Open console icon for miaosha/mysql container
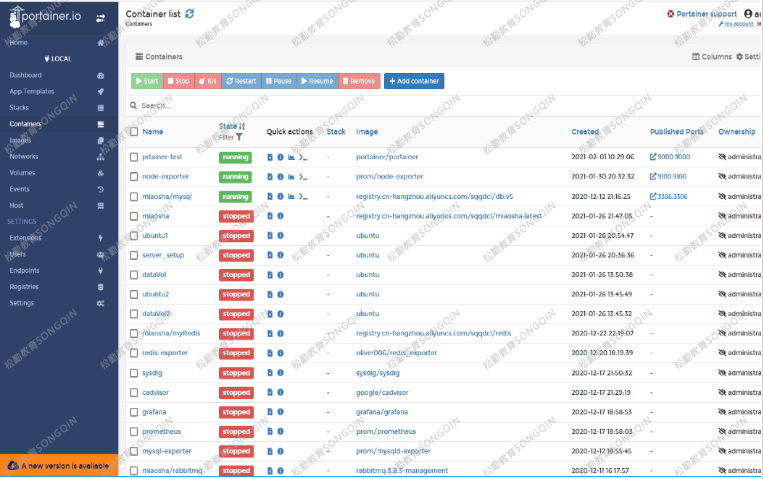This screenshot has width=763, height=479. pyautogui.click(x=303, y=197)
